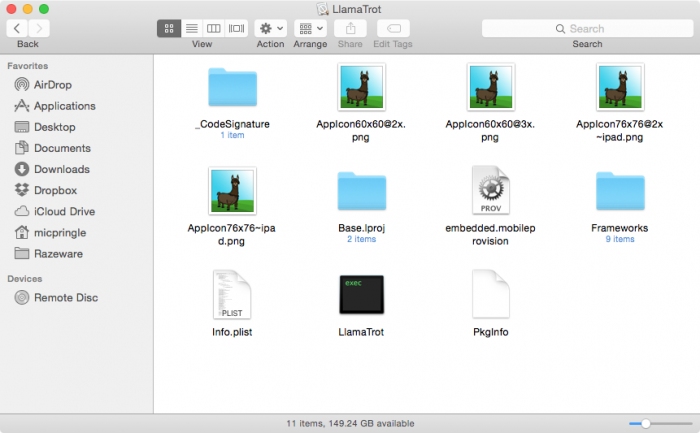Viewport: 700px width, 433px height.
Task: Click the LlamaTrot title bar proxy icon
Action: [x=322, y=9]
